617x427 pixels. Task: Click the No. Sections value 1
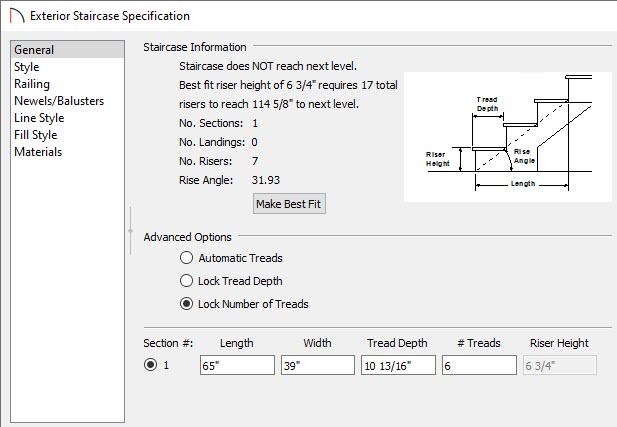[x=255, y=123]
